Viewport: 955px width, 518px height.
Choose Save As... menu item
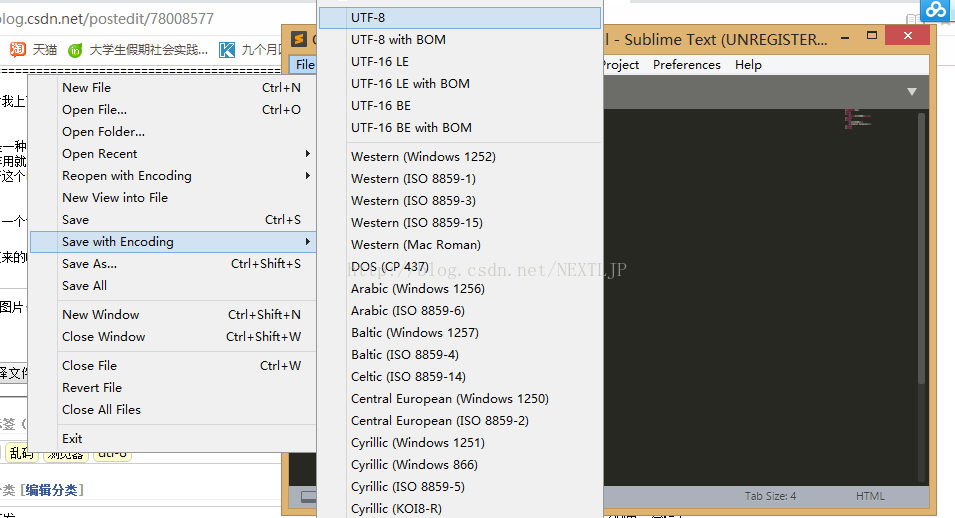coord(172,264)
